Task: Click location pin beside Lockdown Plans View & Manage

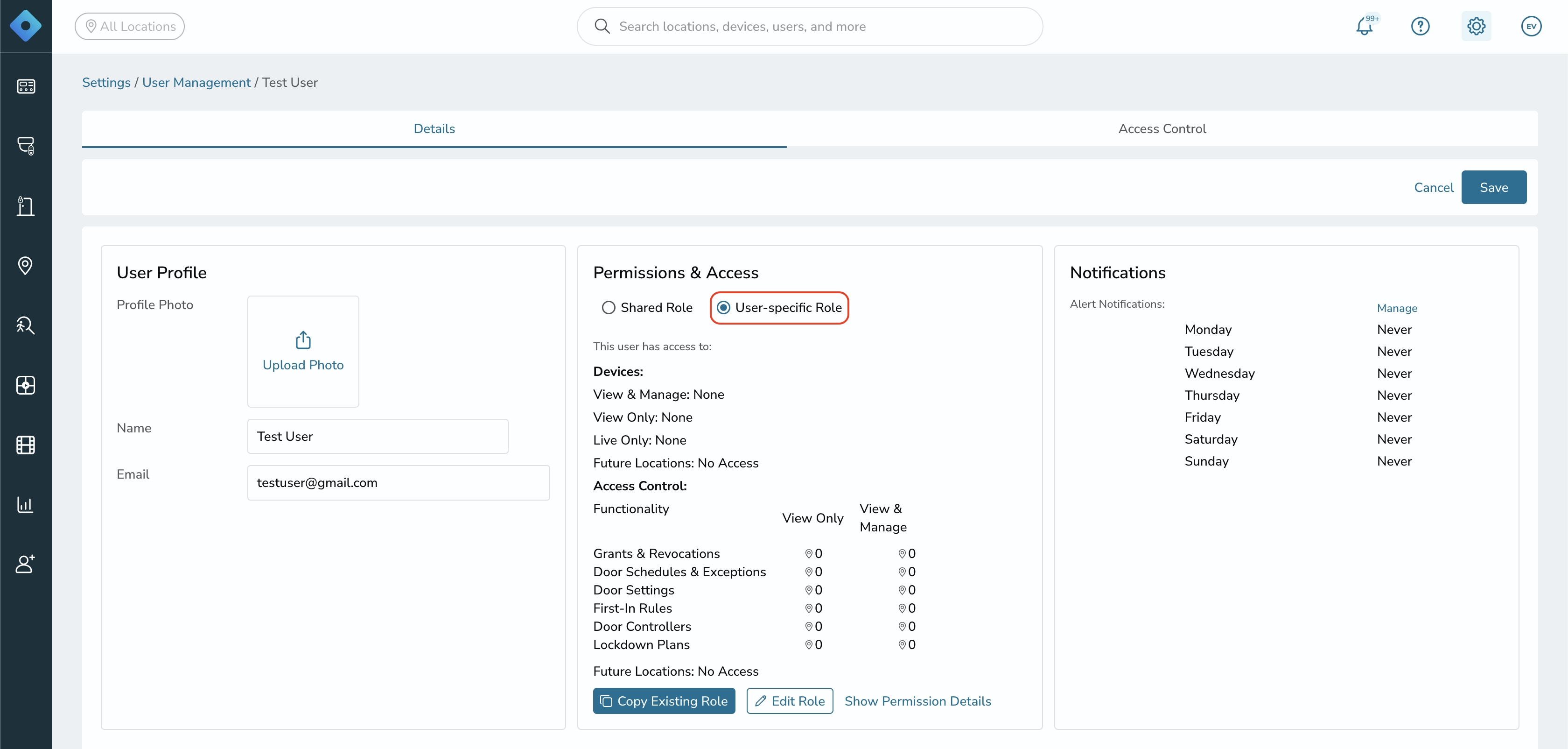Action: [x=902, y=644]
